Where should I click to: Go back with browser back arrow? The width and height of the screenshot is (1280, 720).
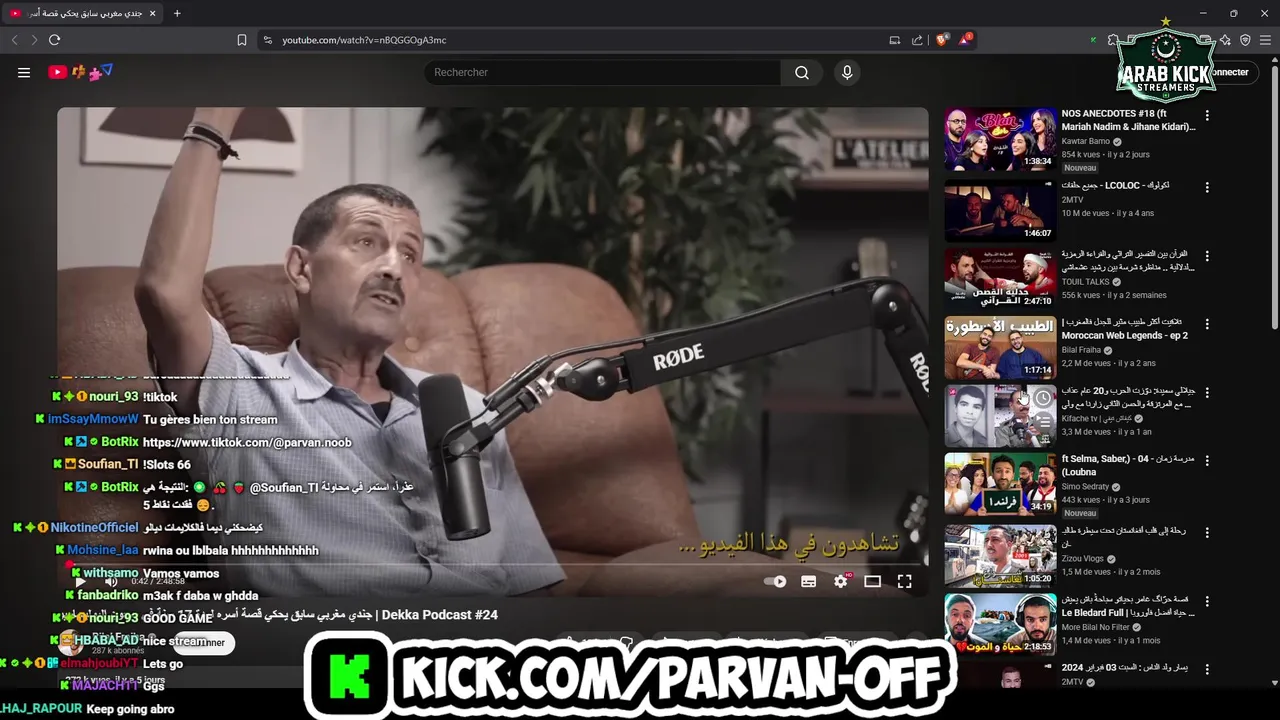pos(15,40)
